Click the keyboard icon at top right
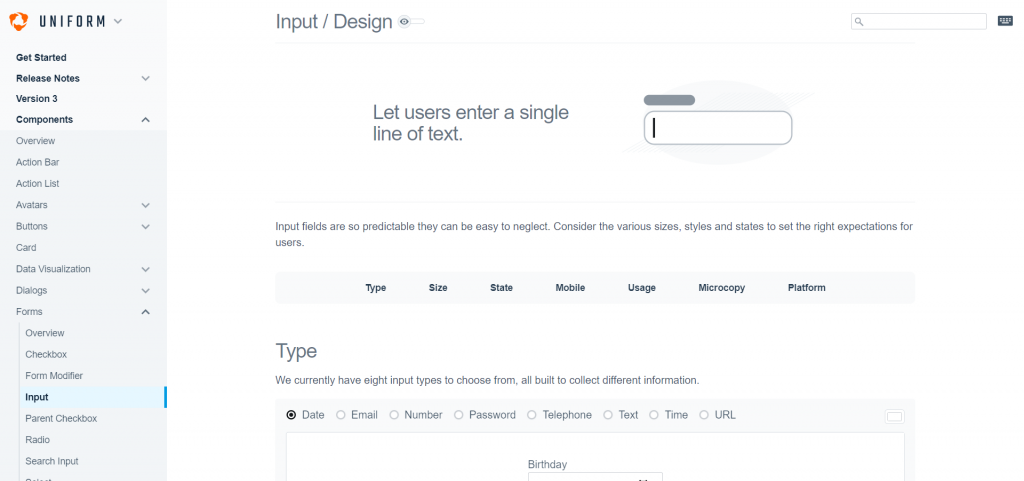 click(x=1005, y=21)
